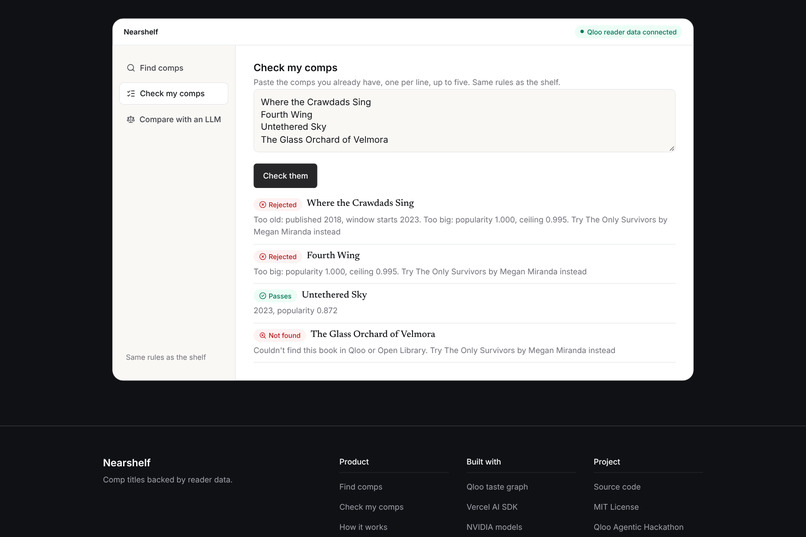806x537 pixels.
Task: Open the Find comps footer link
Action: point(360,487)
